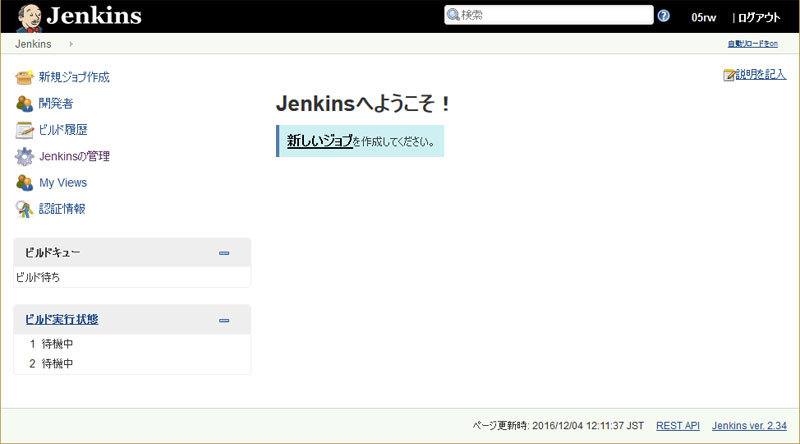The width and height of the screenshot is (800, 444).
Task: Open the REST API footer link
Action: pyautogui.click(x=678, y=426)
